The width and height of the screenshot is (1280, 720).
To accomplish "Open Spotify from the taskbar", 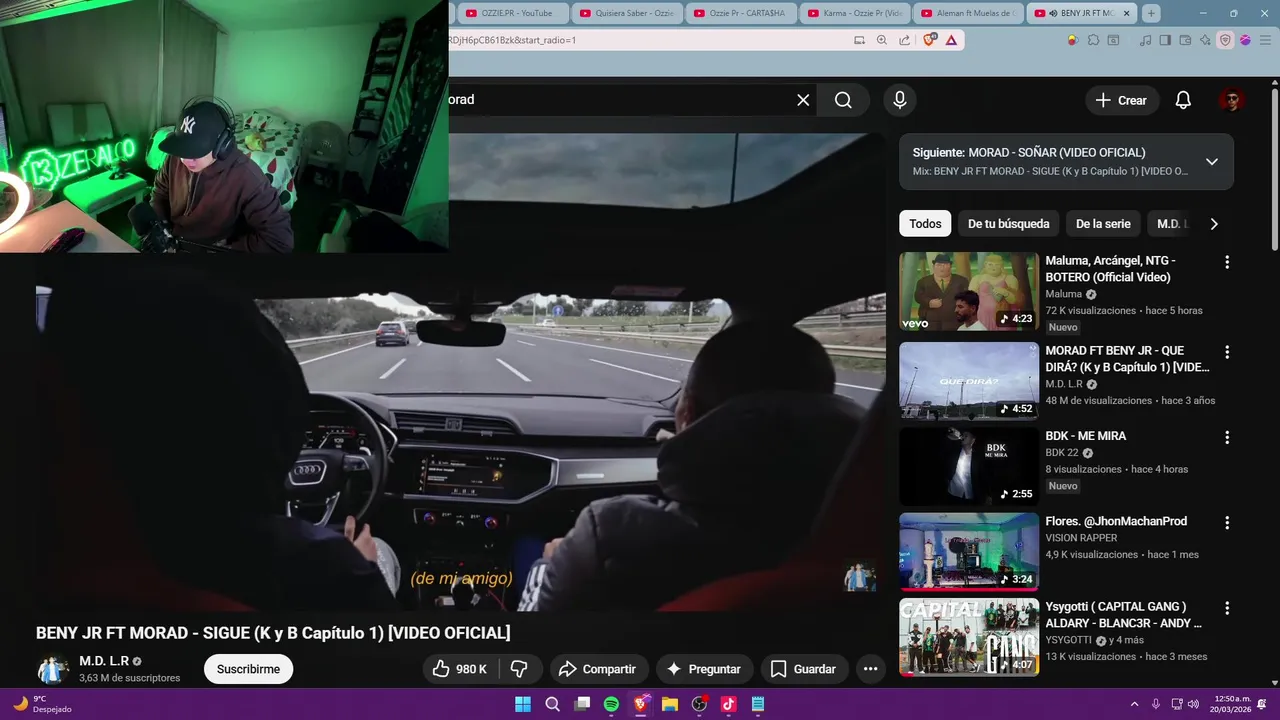I will point(611,704).
